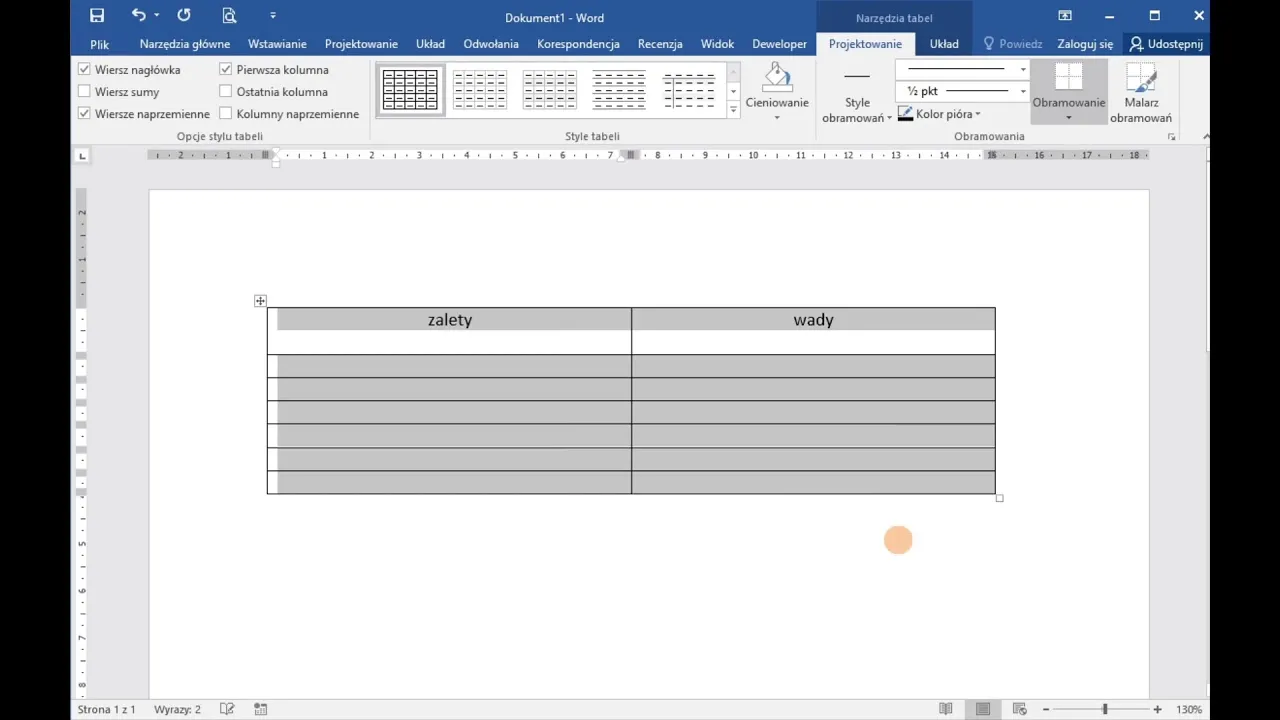Open the Wstawianie ribbon tab

pos(277,44)
